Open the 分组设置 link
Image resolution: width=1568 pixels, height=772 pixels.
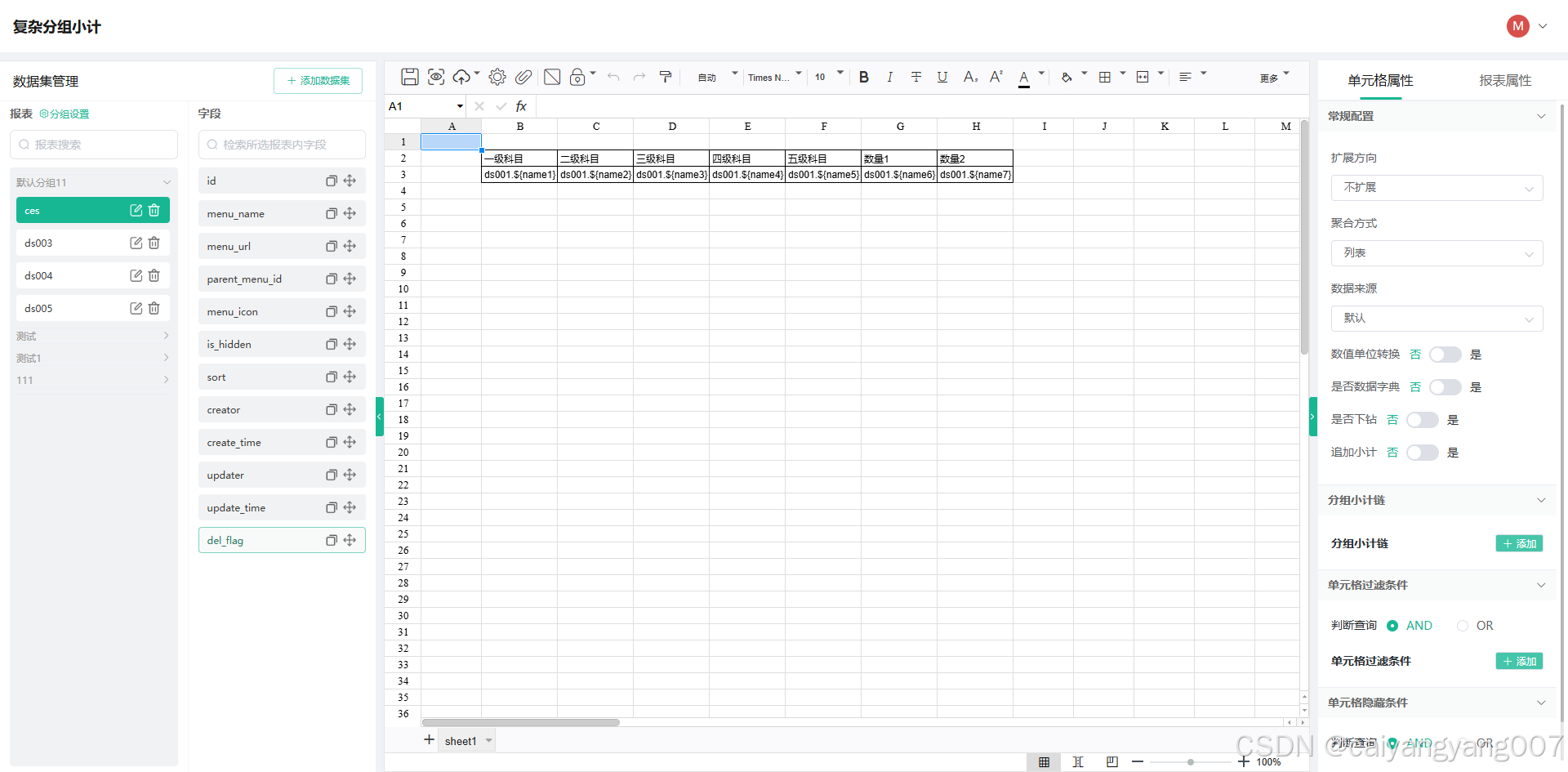click(x=65, y=114)
